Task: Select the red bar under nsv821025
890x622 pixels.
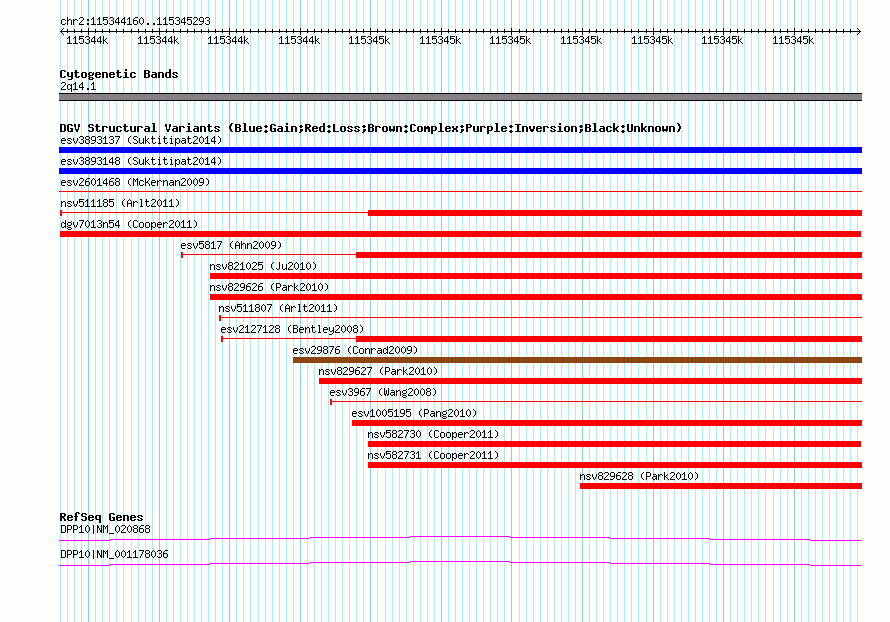Action: (x=536, y=276)
